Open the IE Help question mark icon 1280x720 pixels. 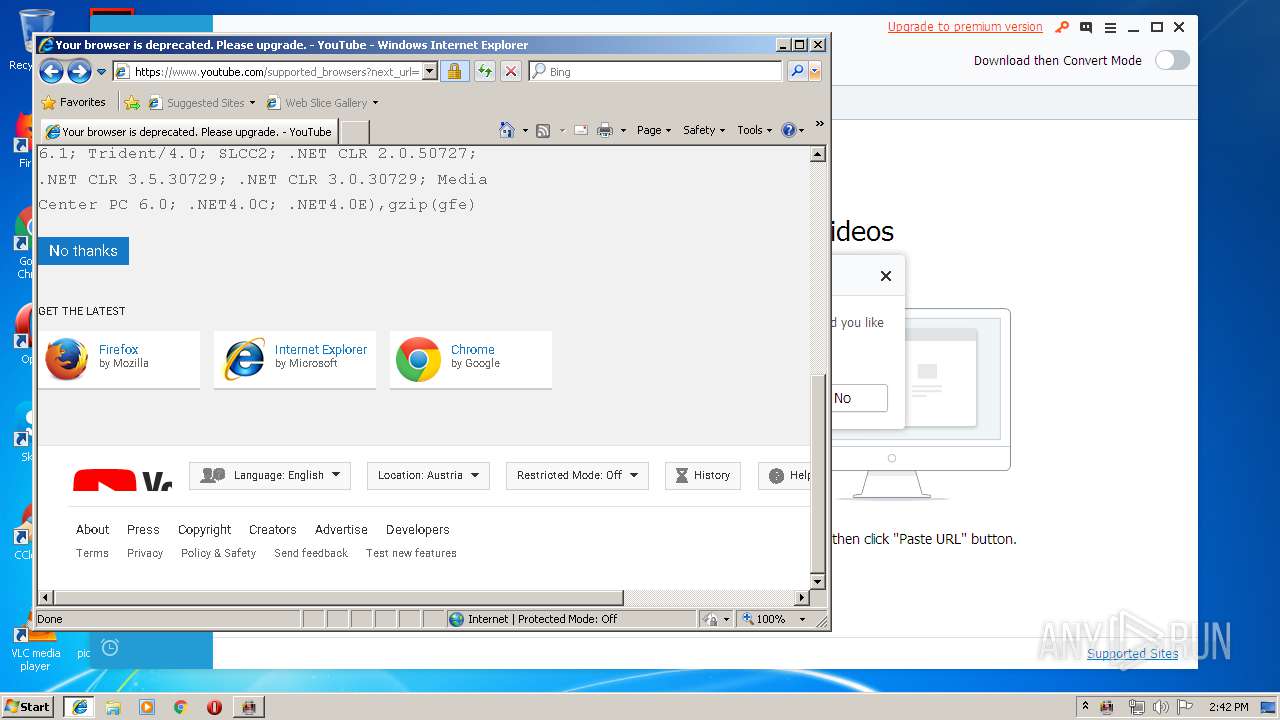(788, 130)
